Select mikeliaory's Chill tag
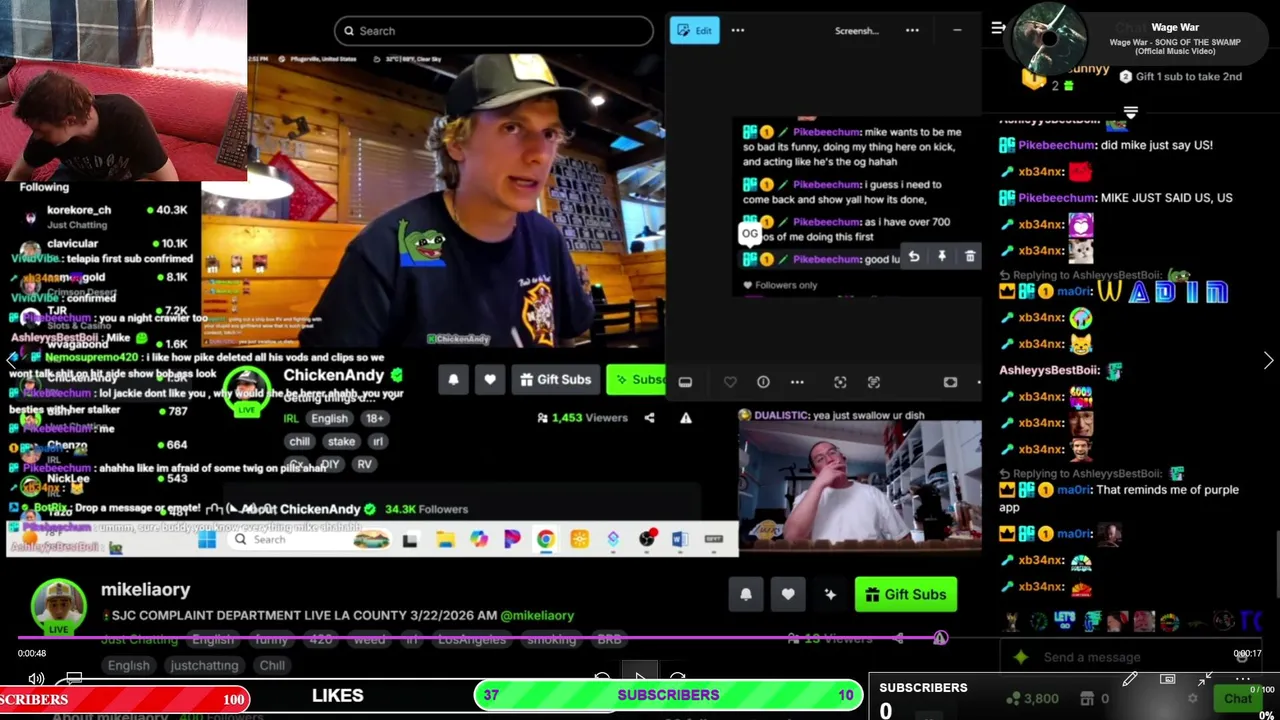This screenshot has width=1280, height=720. click(272, 666)
